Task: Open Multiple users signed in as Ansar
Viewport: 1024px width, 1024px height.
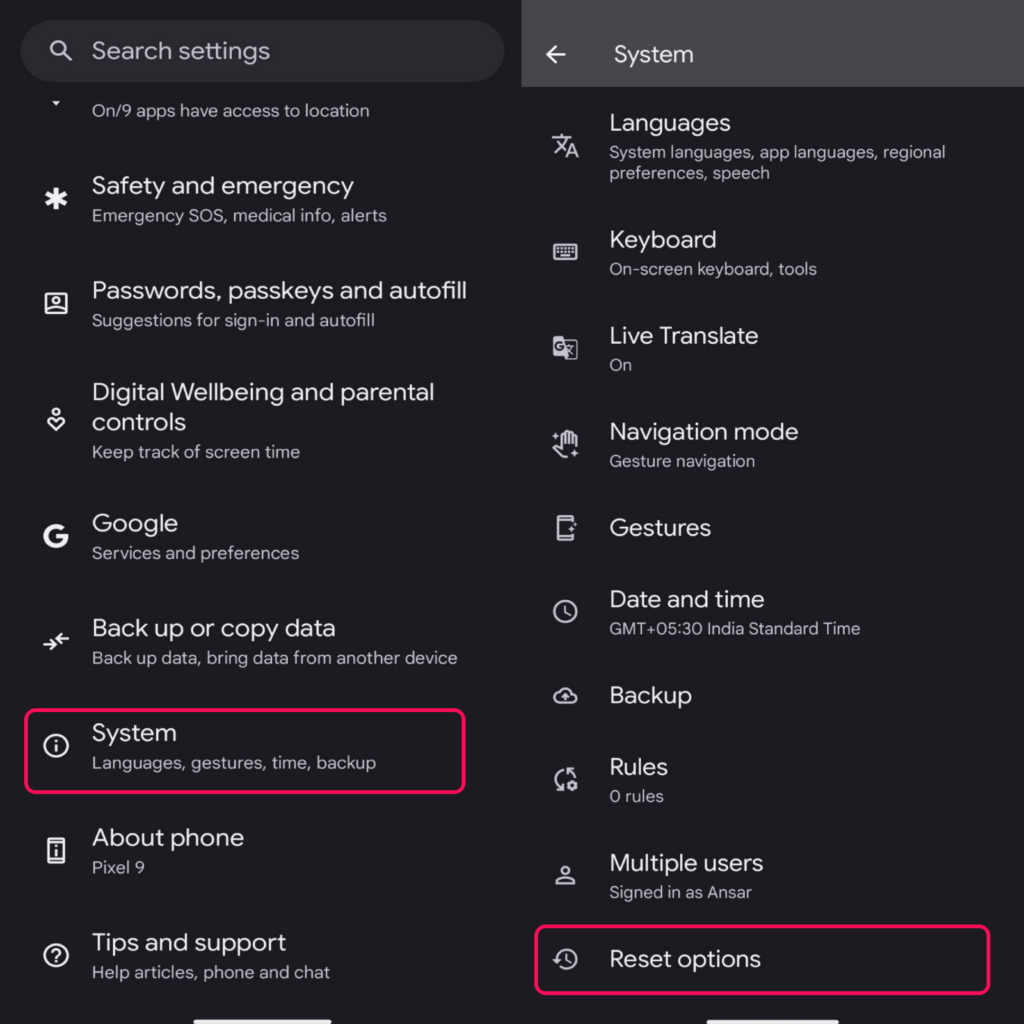Action: (x=700, y=875)
